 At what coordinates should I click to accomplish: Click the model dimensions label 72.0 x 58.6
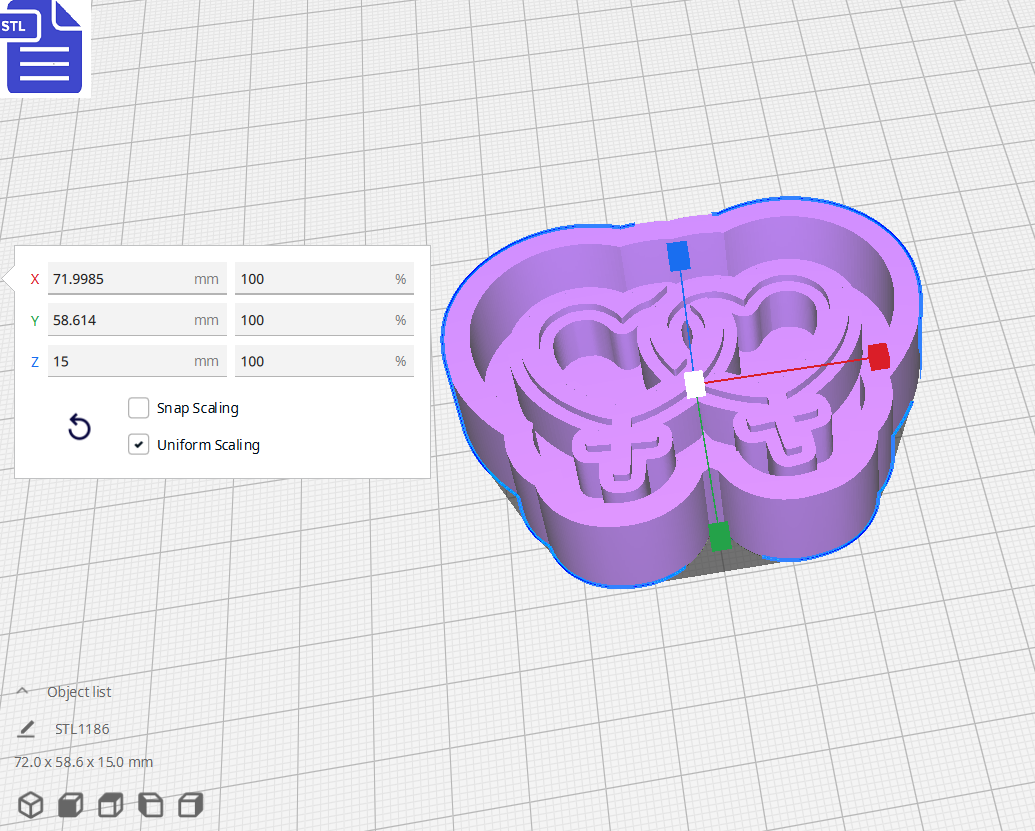(x=82, y=762)
